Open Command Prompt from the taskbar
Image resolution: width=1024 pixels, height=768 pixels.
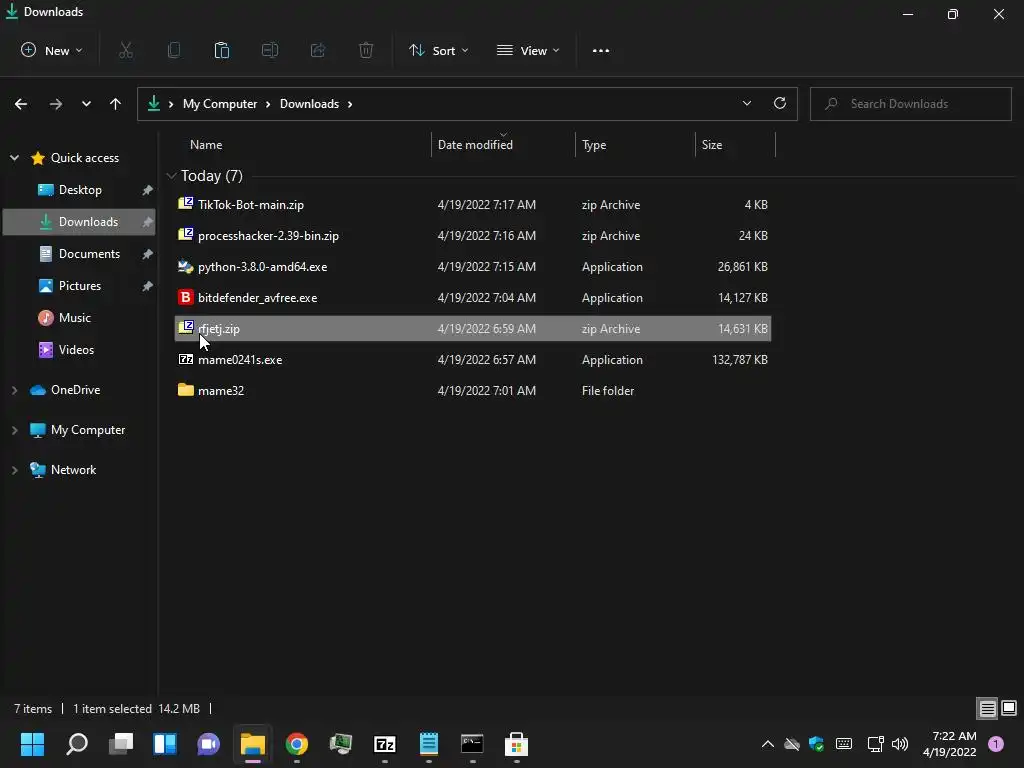(x=472, y=744)
